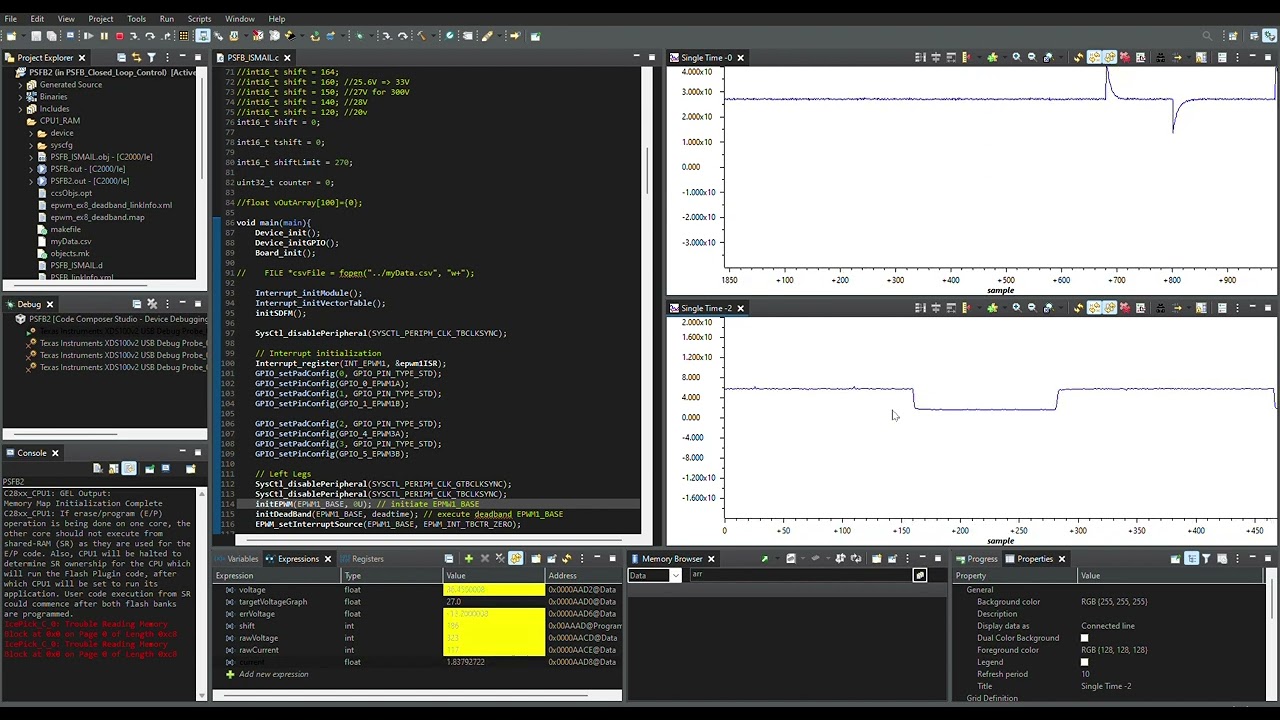
Task: Open the Scripts menu
Action: click(199, 19)
